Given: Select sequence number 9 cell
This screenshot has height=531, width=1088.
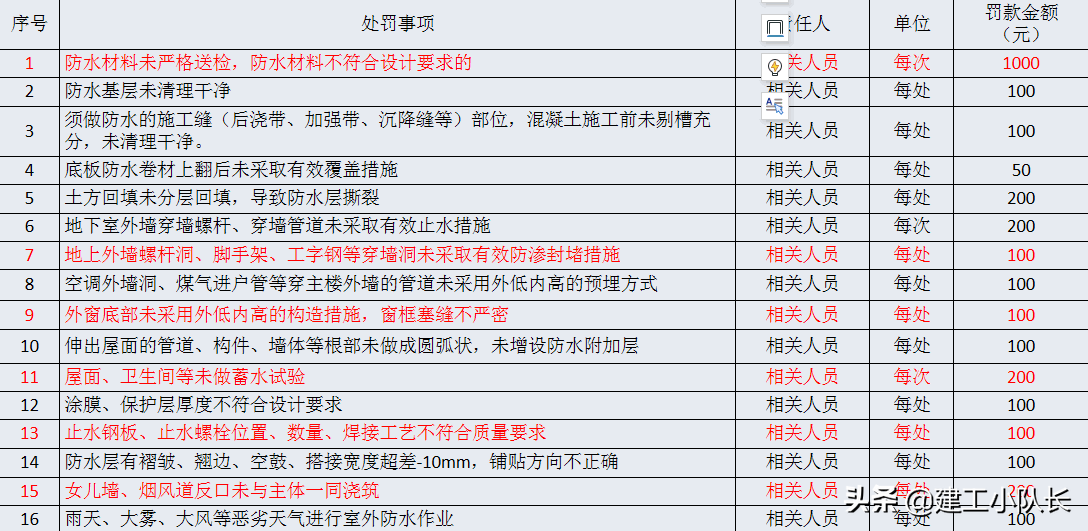Looking at the screenshot, I should [29, 315].
